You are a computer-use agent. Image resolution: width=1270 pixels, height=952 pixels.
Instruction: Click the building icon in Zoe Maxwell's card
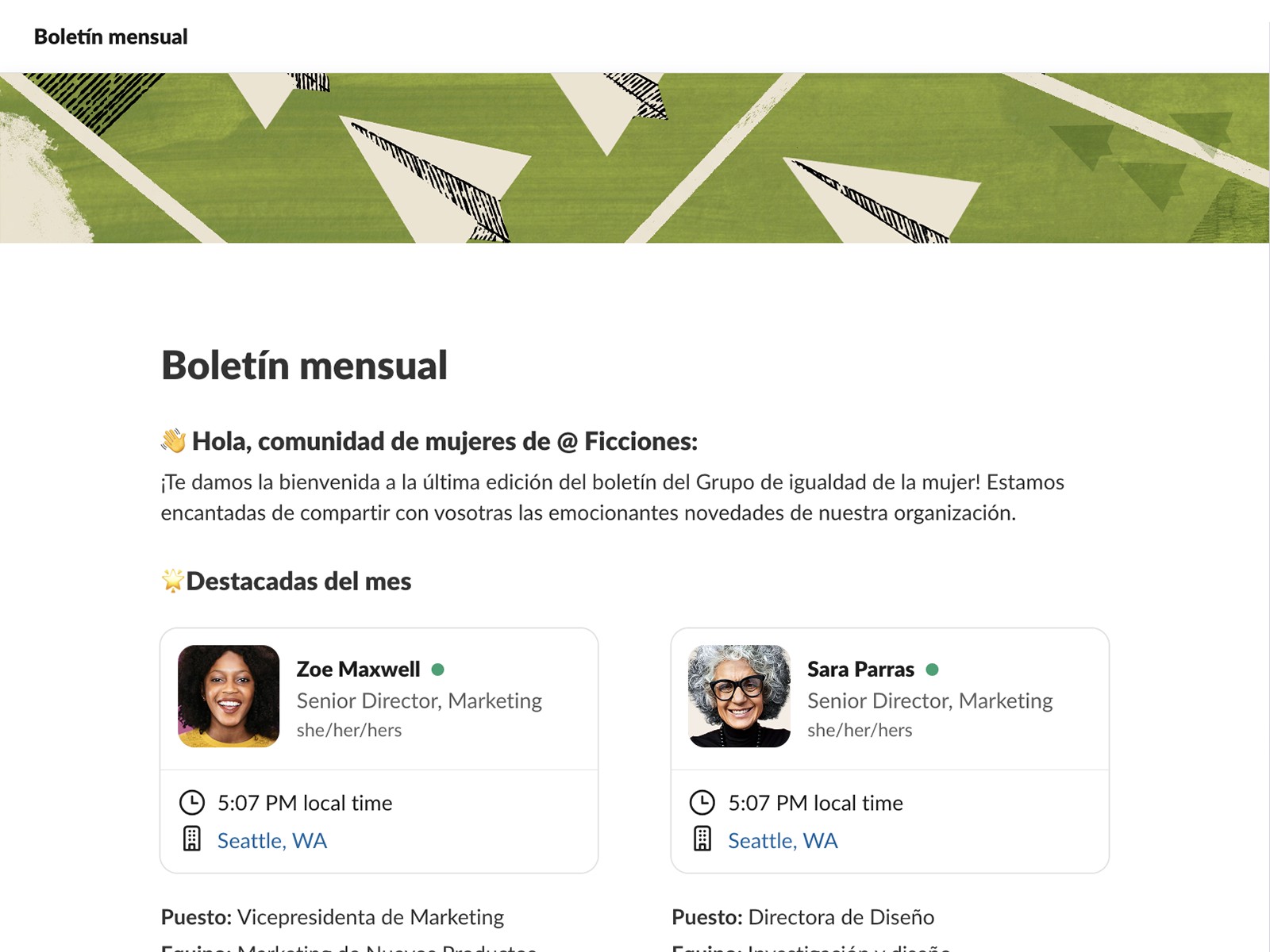pyautogui.click(x=192, y=839)
